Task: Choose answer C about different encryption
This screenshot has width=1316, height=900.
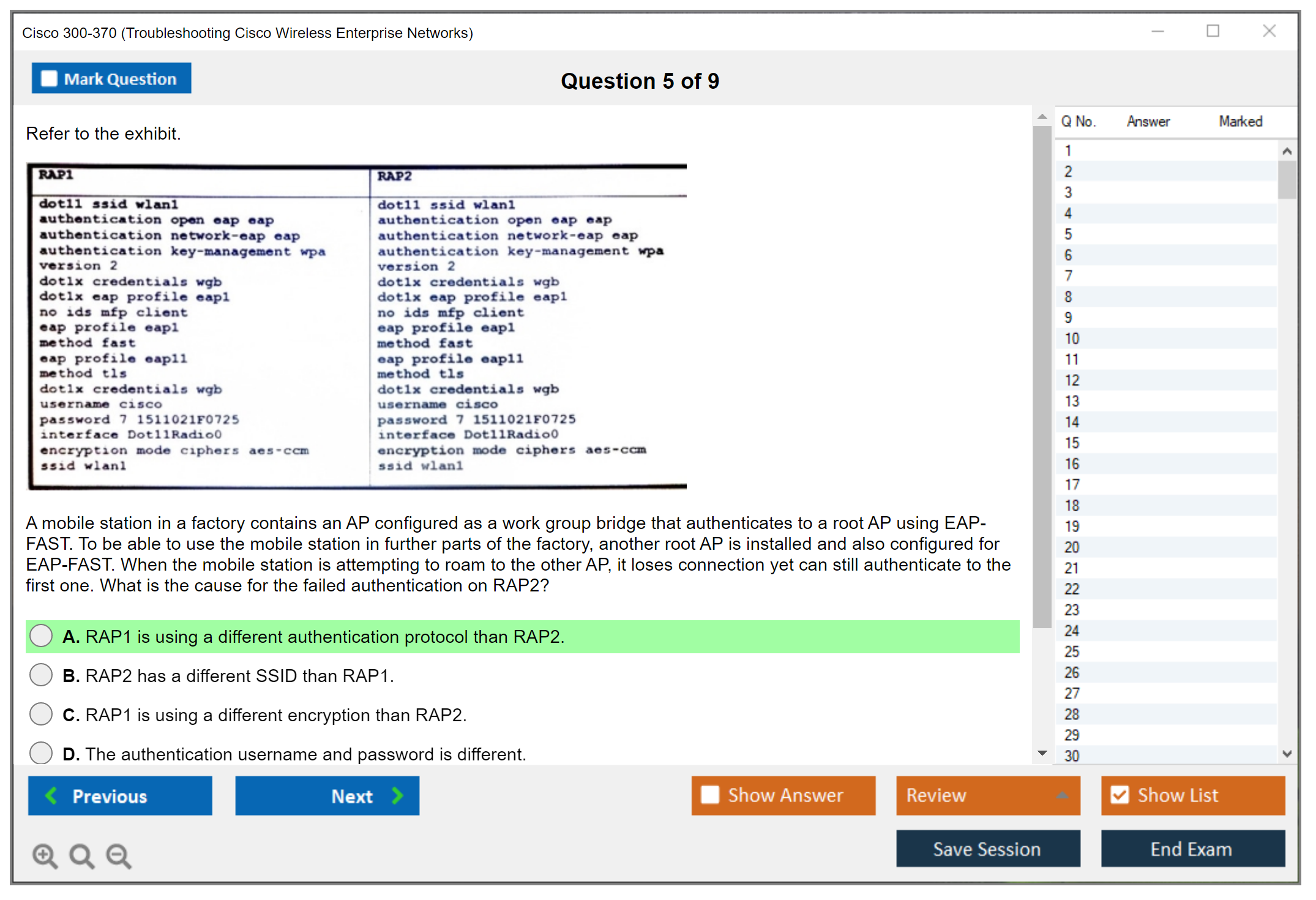Action: [41, 714]
